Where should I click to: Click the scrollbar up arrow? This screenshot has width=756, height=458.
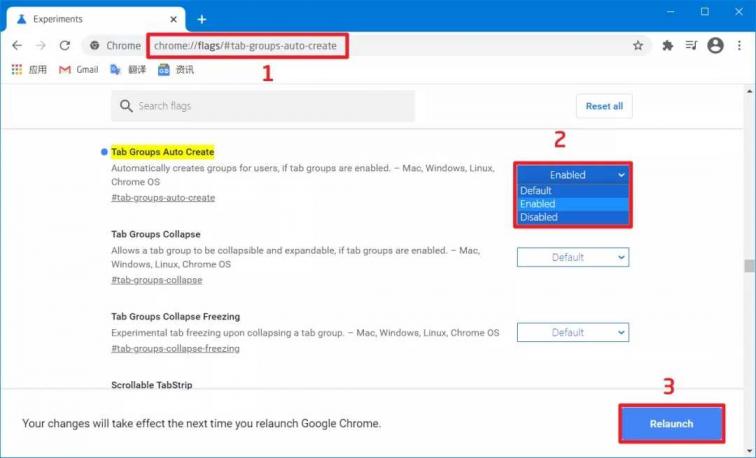(x=749, y=91)
